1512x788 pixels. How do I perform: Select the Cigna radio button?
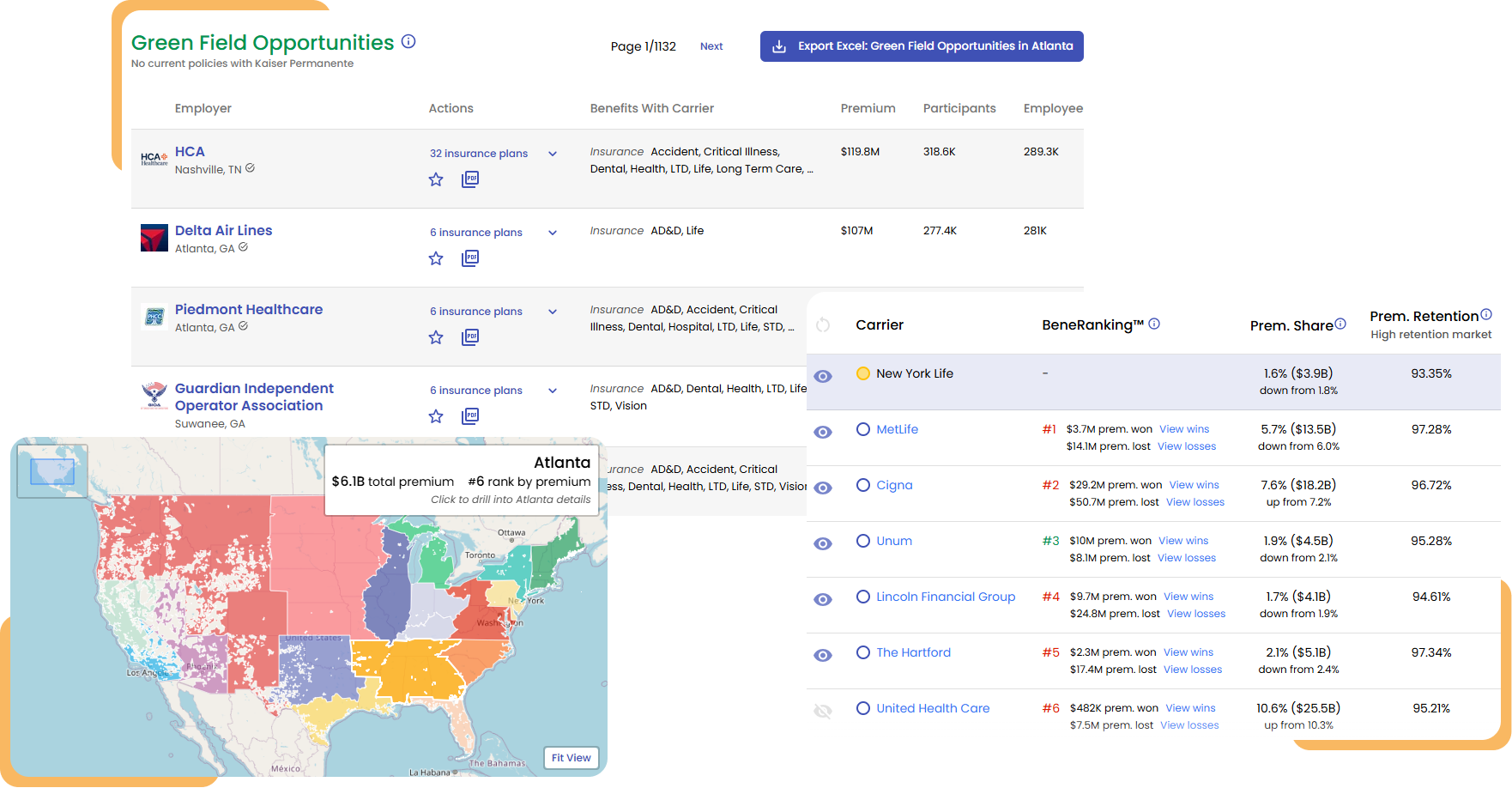(863, 485)
